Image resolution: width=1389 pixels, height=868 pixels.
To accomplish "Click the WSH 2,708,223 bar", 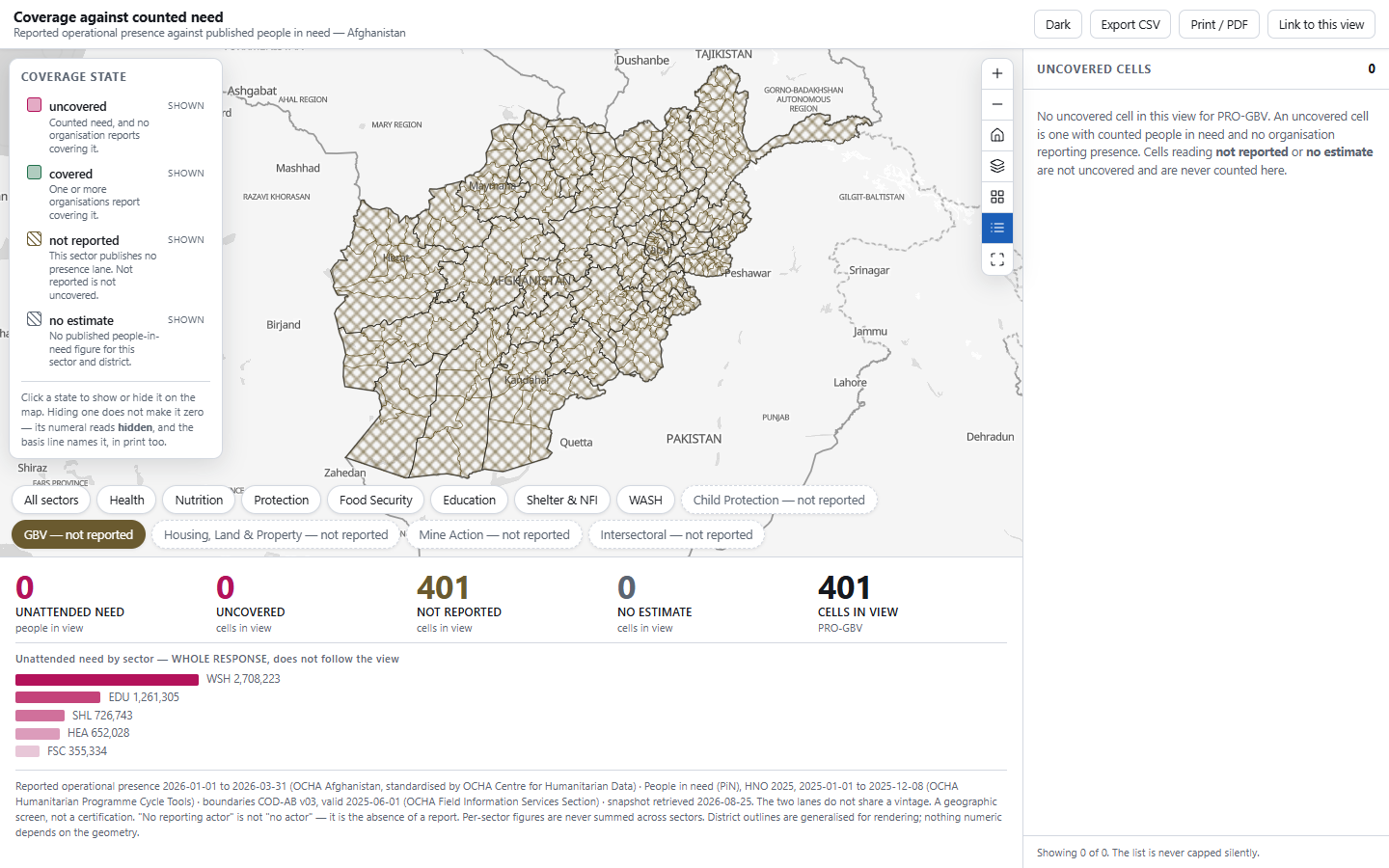I will (107, 679).
